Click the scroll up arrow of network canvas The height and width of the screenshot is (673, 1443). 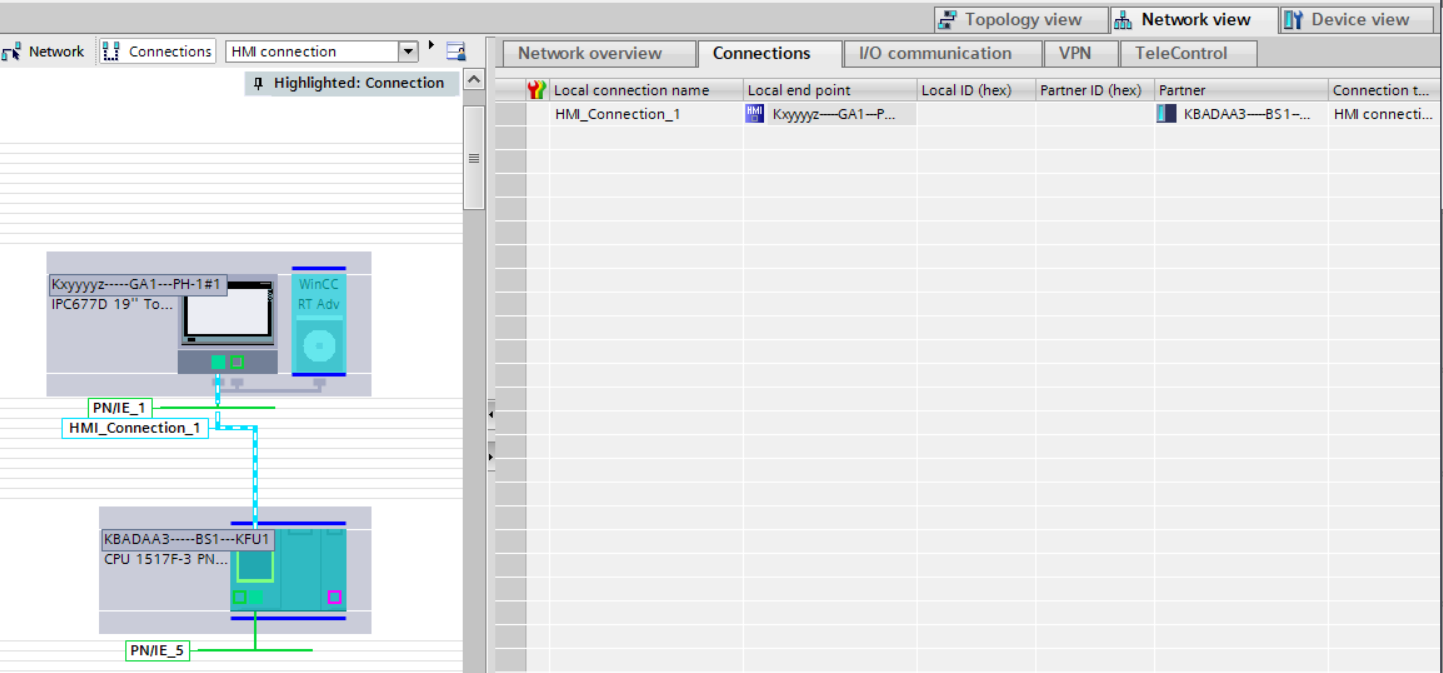click(x=474, y=79)
